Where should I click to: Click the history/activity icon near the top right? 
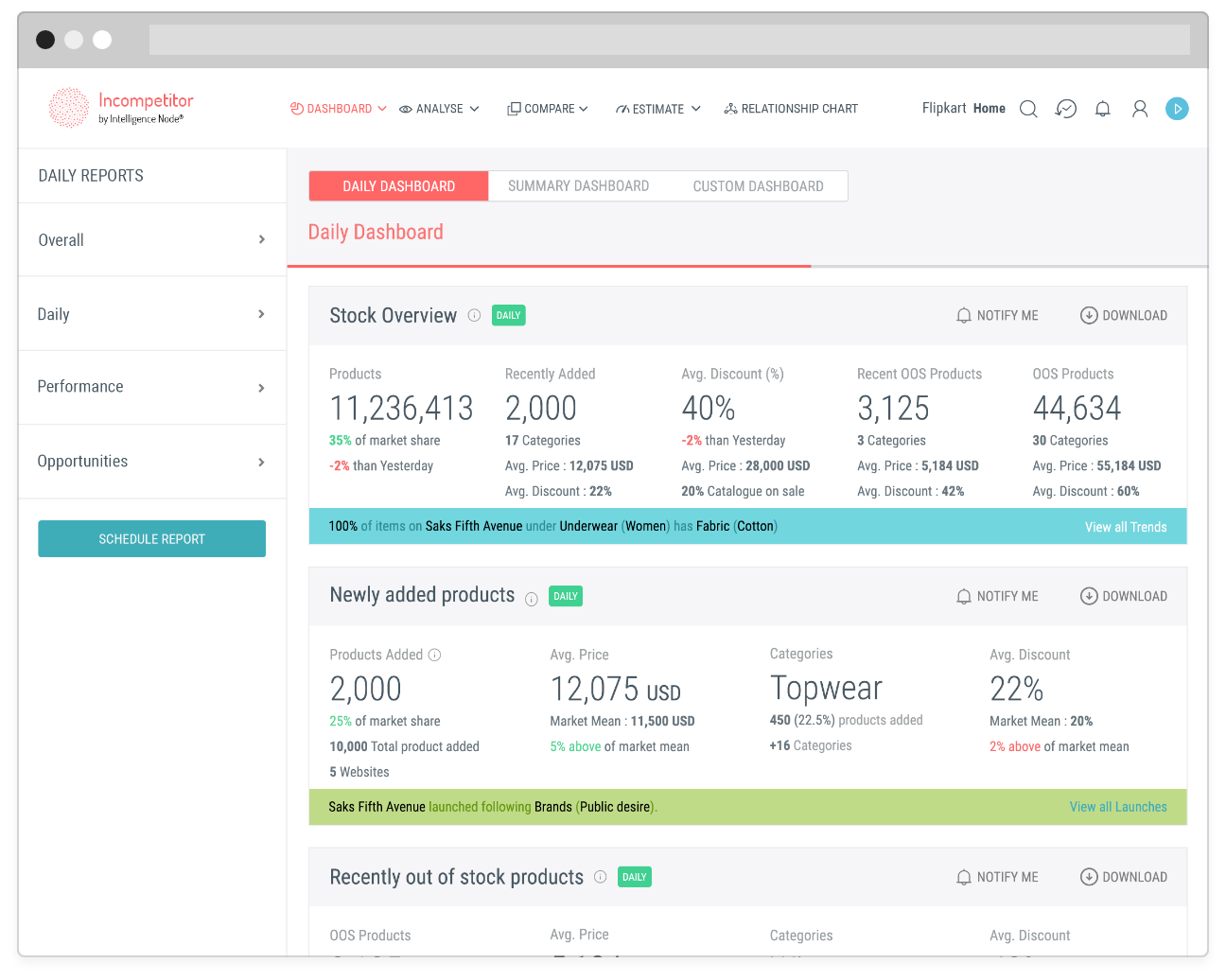pyautogui.click(x=1065, y=109)
